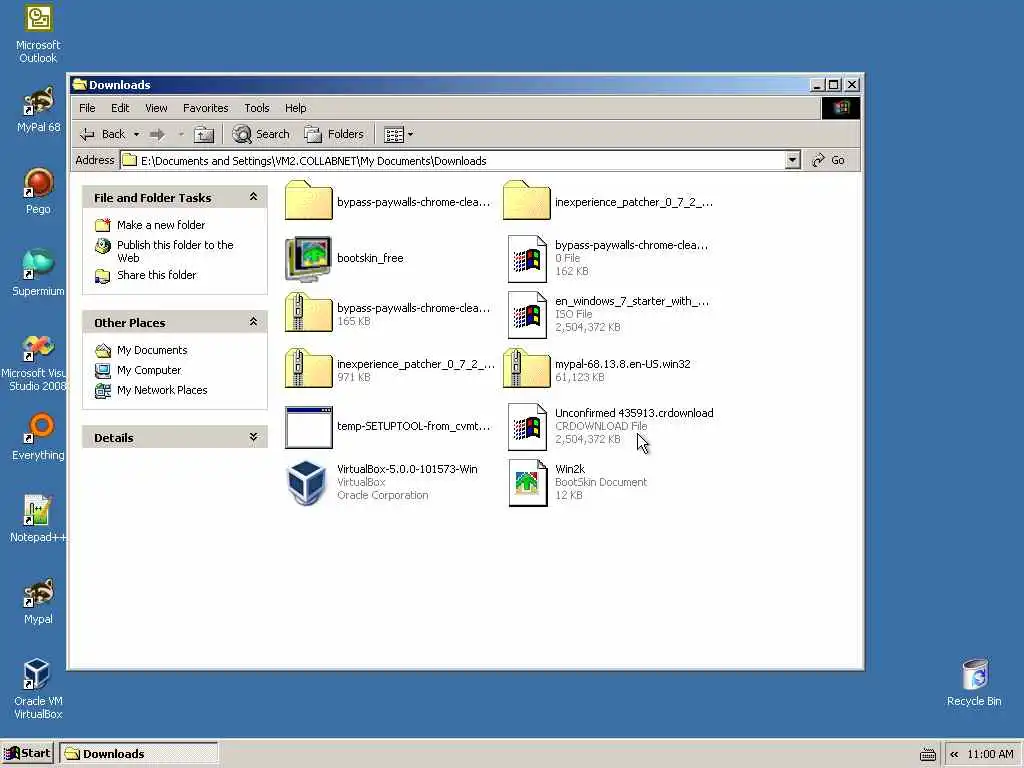This screenshot has height=768, width=1024.
Task: Open the Start menu
Action: coord(27,754)
